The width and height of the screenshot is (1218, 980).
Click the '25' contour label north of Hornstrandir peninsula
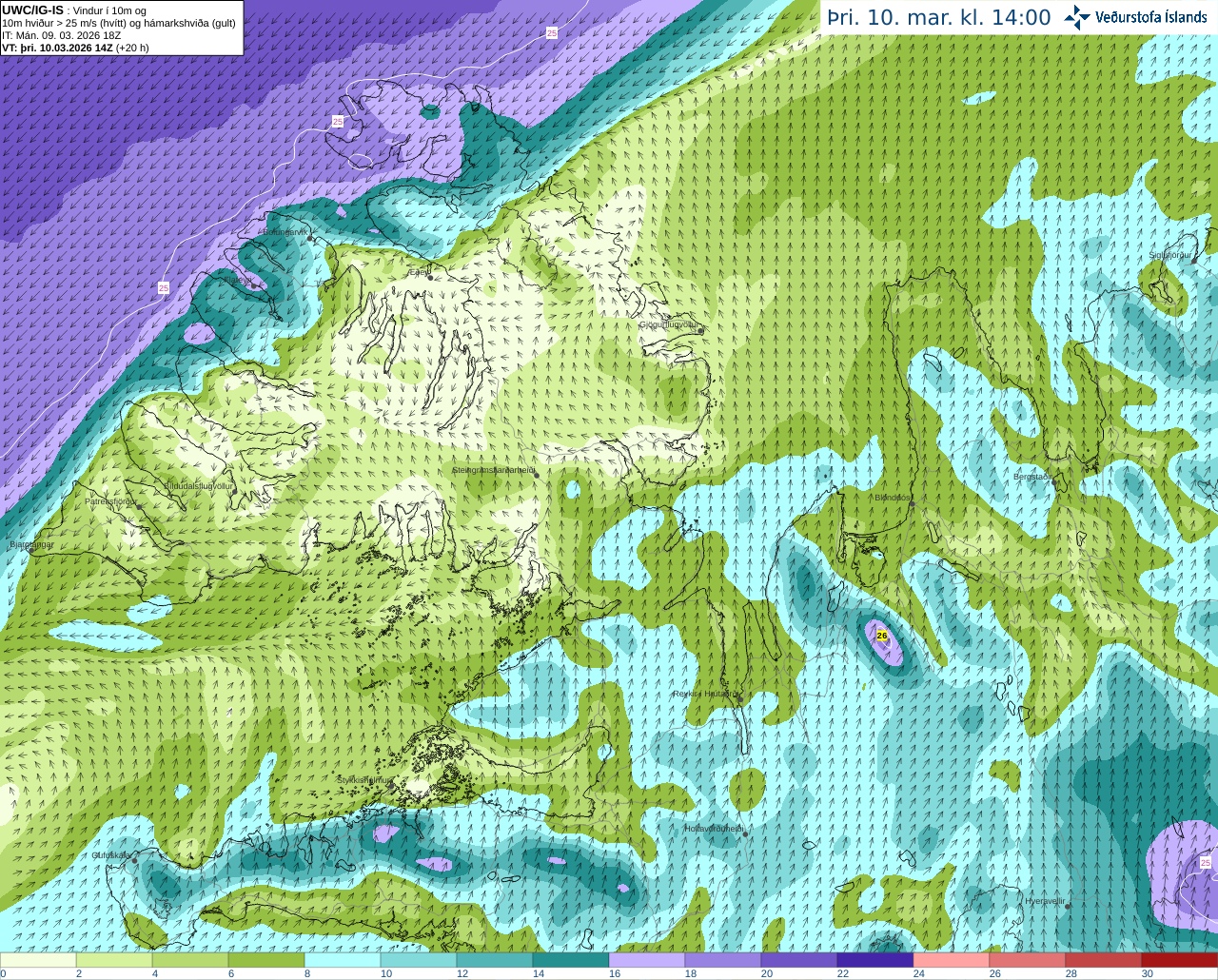pos(338,122)
